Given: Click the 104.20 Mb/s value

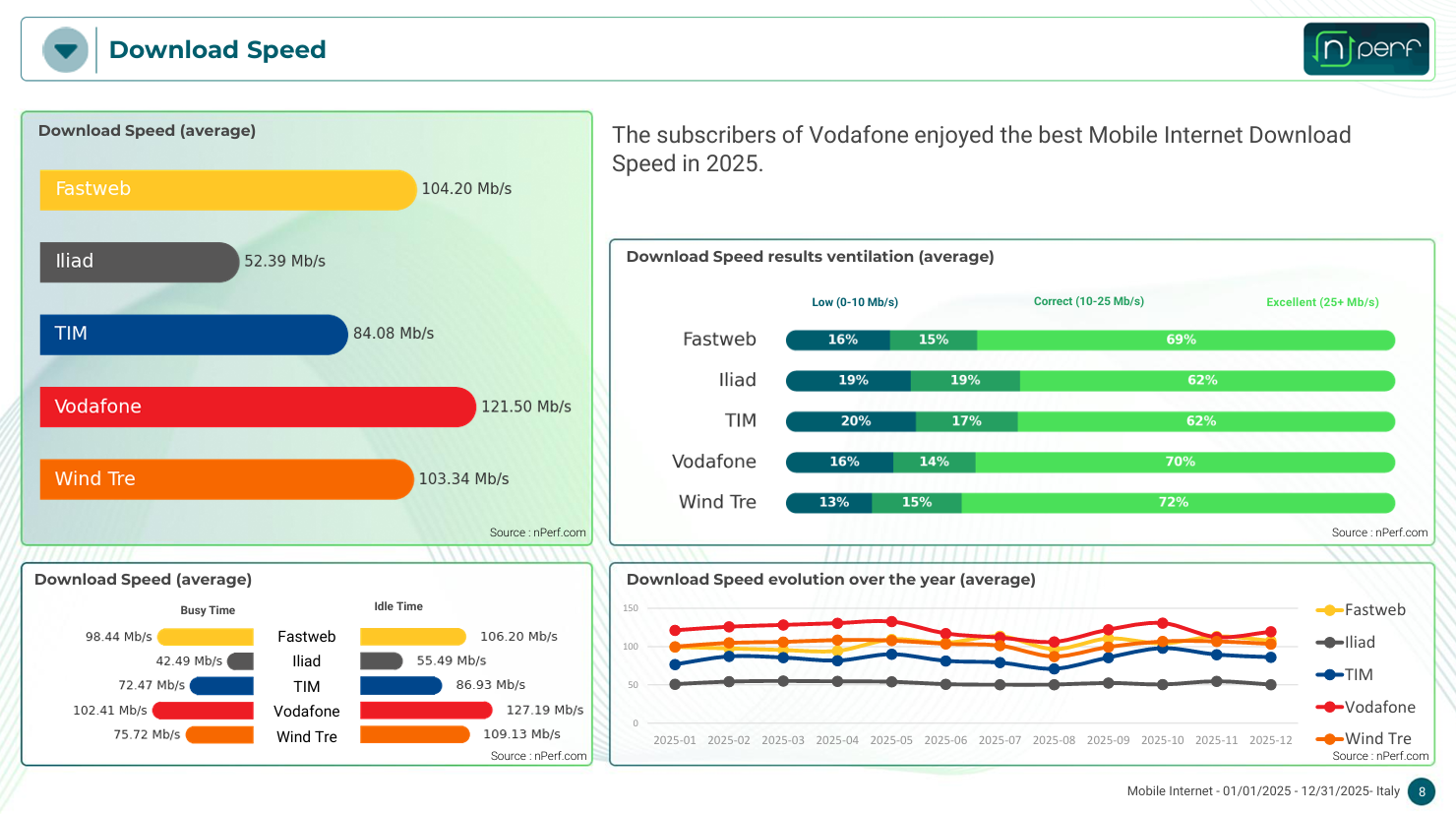Looking at the screenshot, I should pyautogui.click(x=466, y=189).
